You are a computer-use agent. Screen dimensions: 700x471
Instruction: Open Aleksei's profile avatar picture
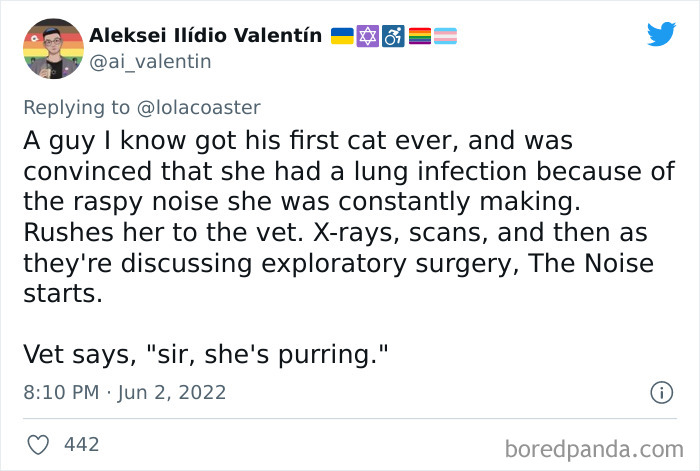(51, 48)
